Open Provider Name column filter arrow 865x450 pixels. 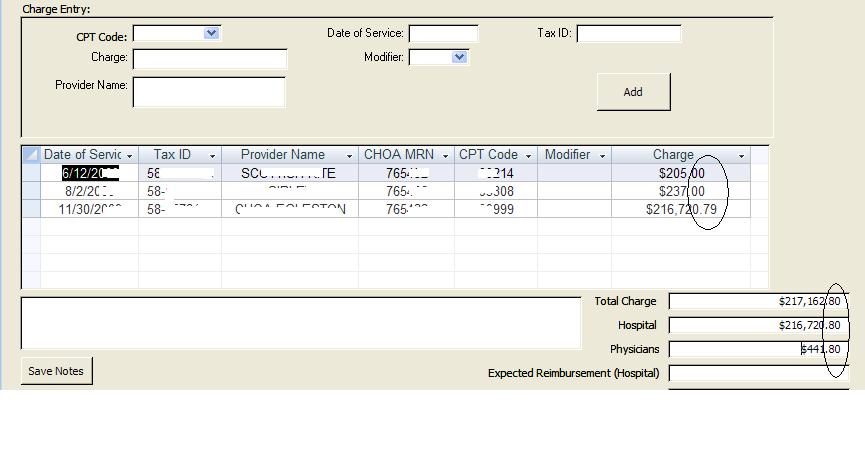(349, 156)
